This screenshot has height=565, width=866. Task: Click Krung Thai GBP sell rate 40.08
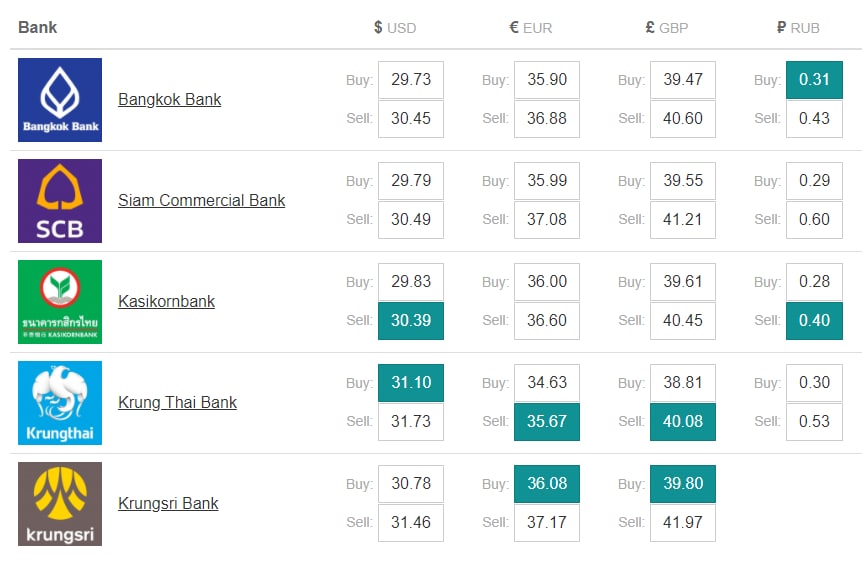coord(683,422)
